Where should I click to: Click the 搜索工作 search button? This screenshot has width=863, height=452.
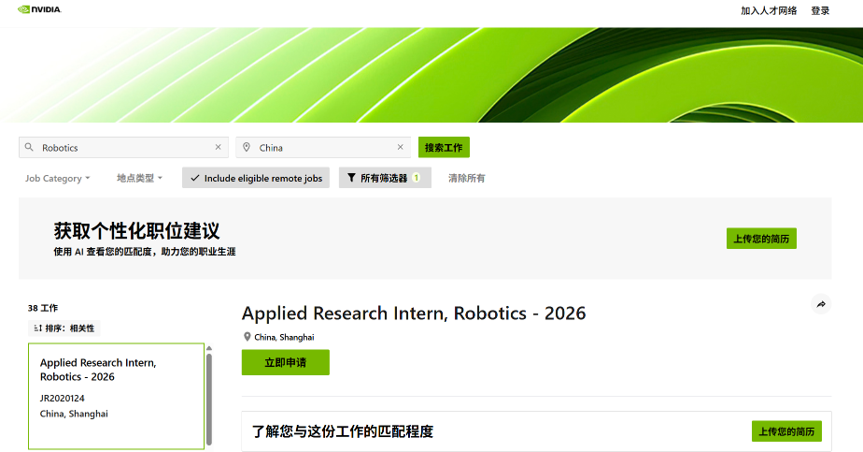click(444, 147)
